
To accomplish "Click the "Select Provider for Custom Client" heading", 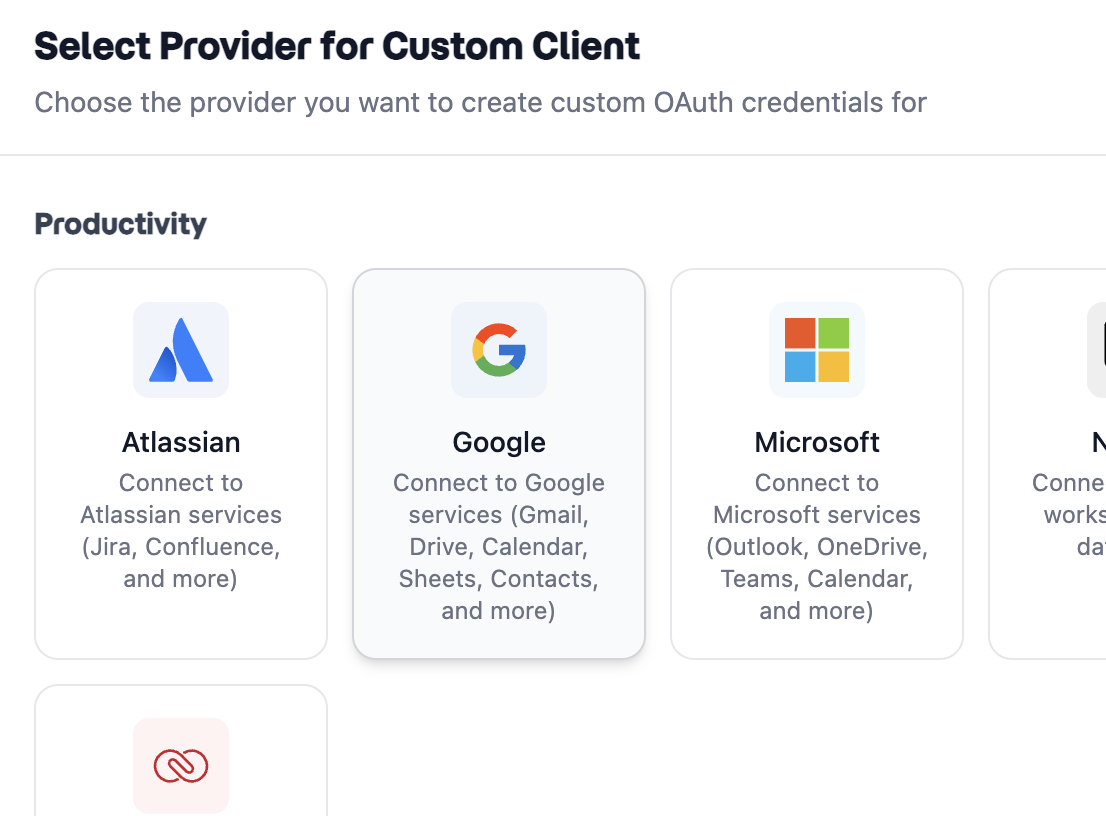I will [337, 46].
